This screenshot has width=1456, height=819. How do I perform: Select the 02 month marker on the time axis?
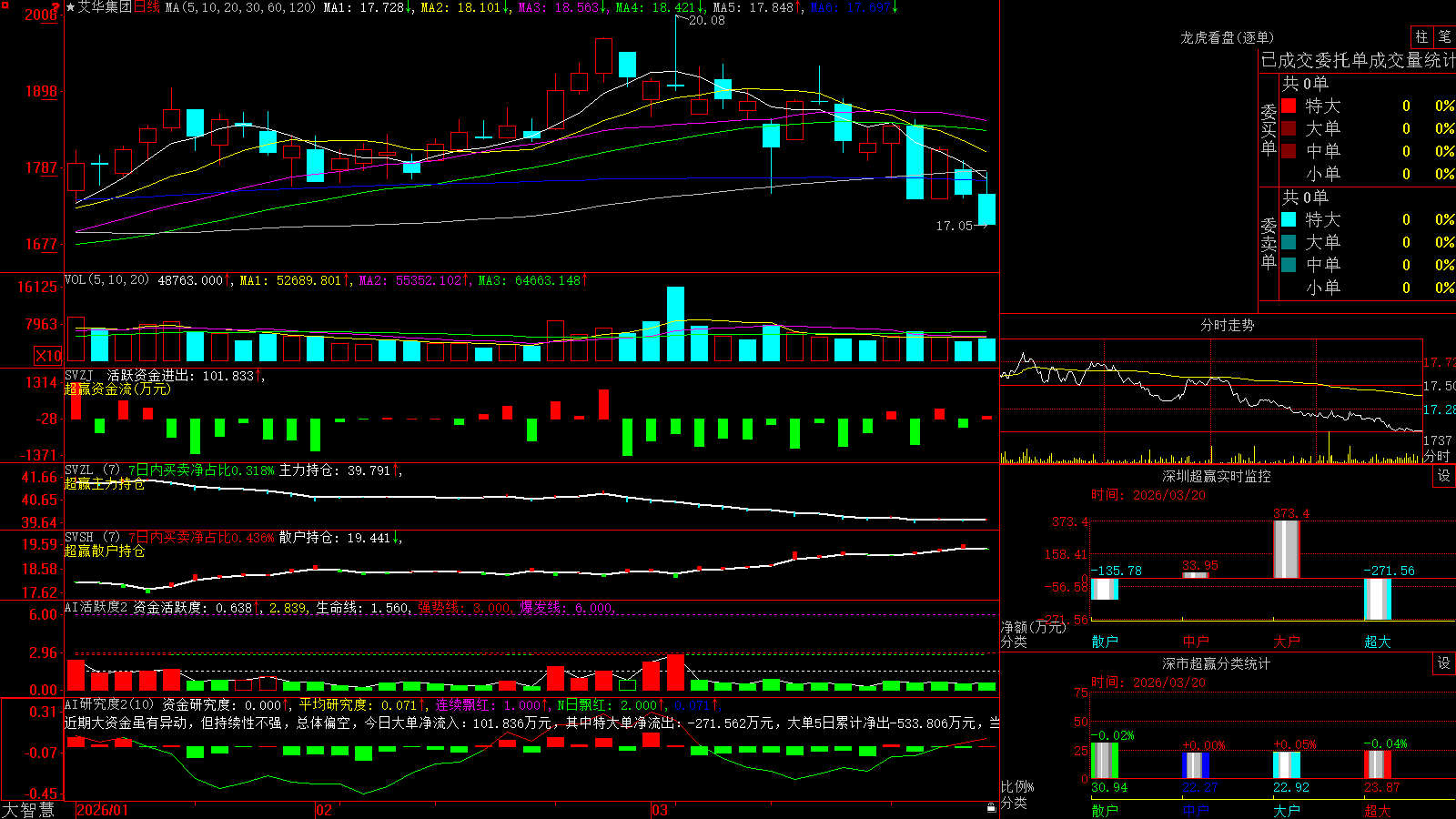(324, 810)
